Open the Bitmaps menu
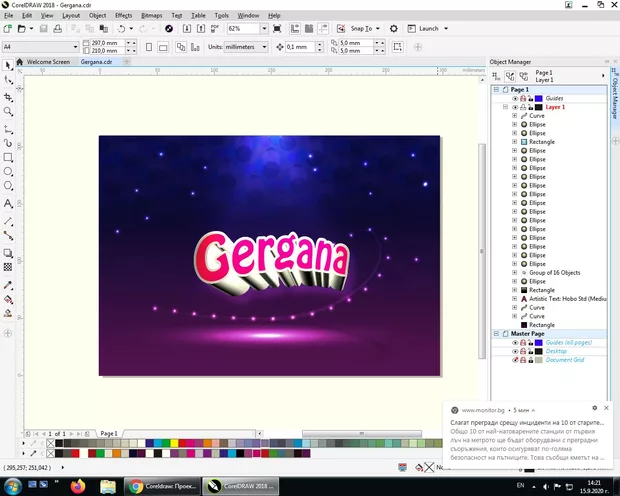 coord(151,16)
